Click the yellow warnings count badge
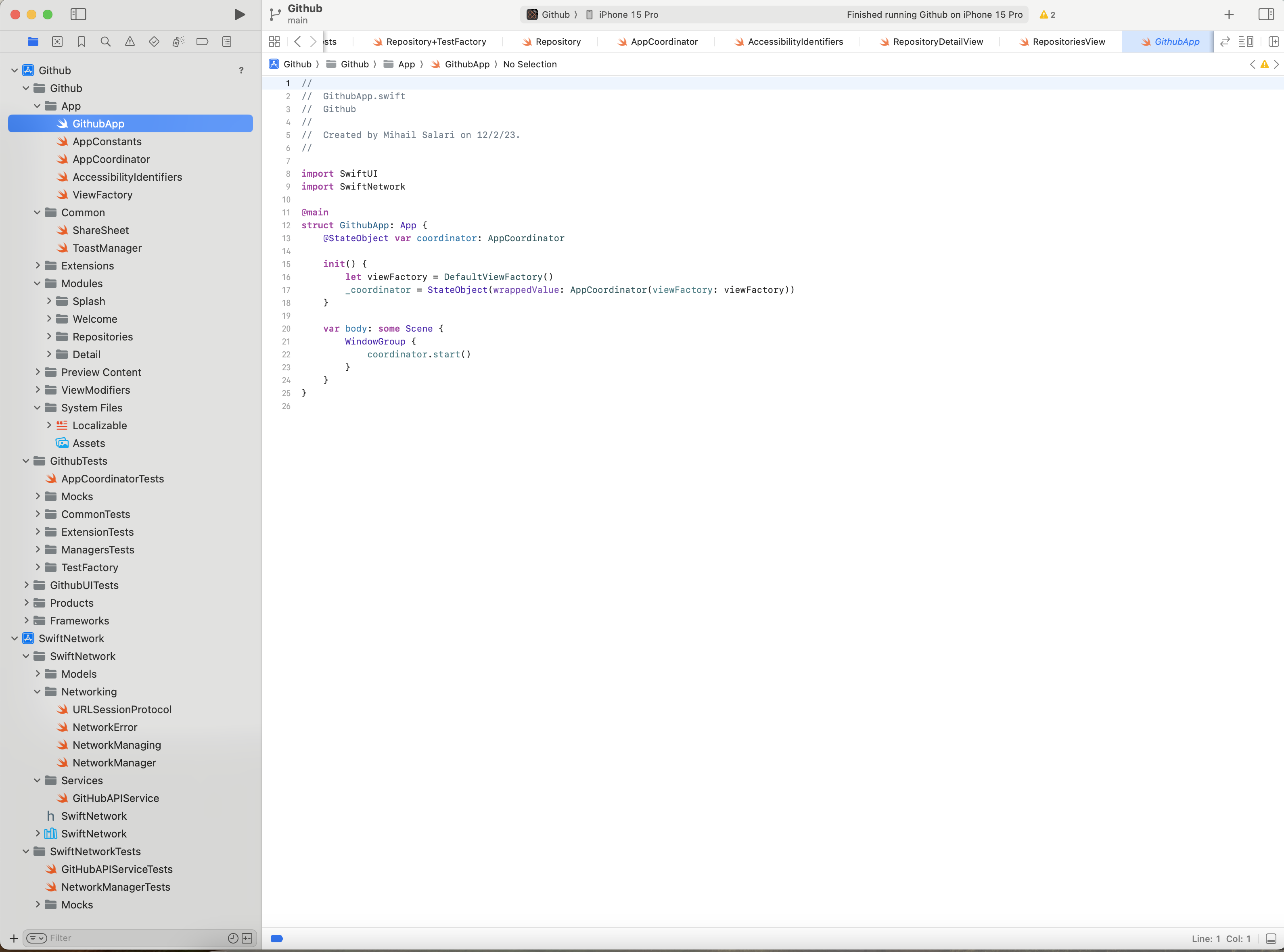This screenshot has width=1284, height=952. tap(1047, 15)
